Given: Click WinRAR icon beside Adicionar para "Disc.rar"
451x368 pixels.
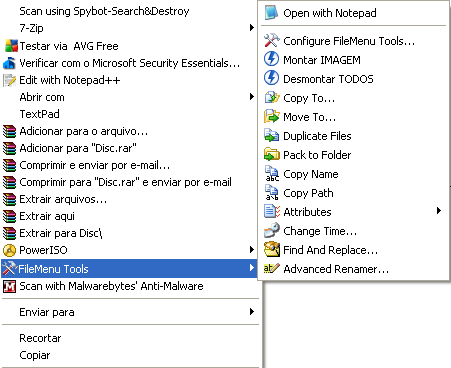Looking at the screenshot, I should (x=9, y=148).
